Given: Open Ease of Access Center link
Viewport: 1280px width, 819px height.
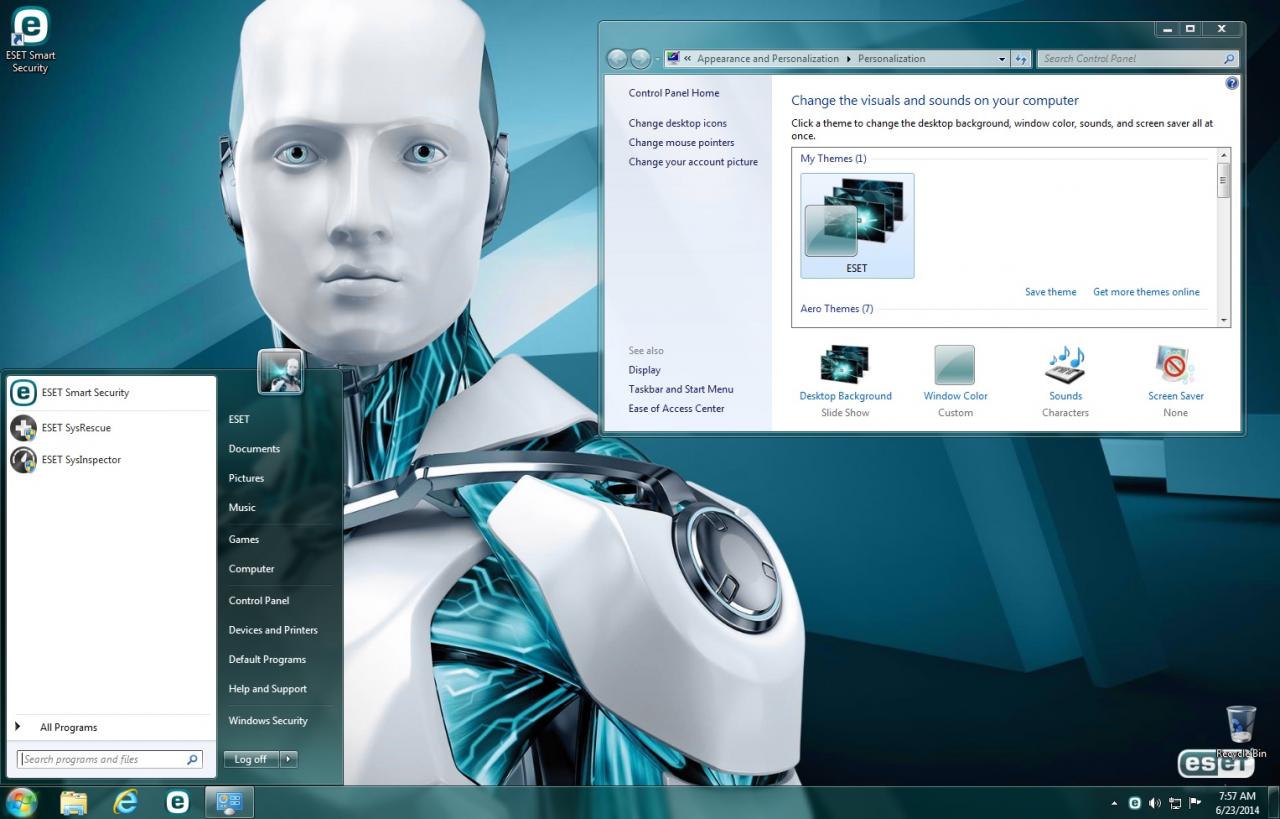Looking at the screenshot, I should pos(676,408).
